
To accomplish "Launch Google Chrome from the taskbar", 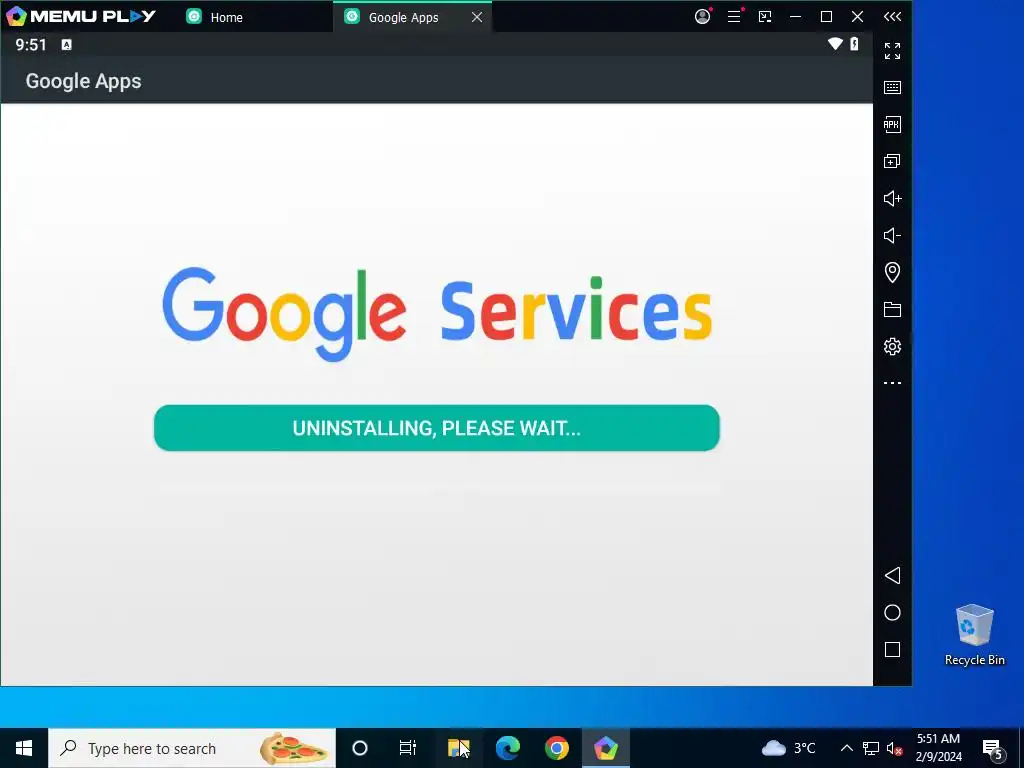I will [x=556, y=748].
